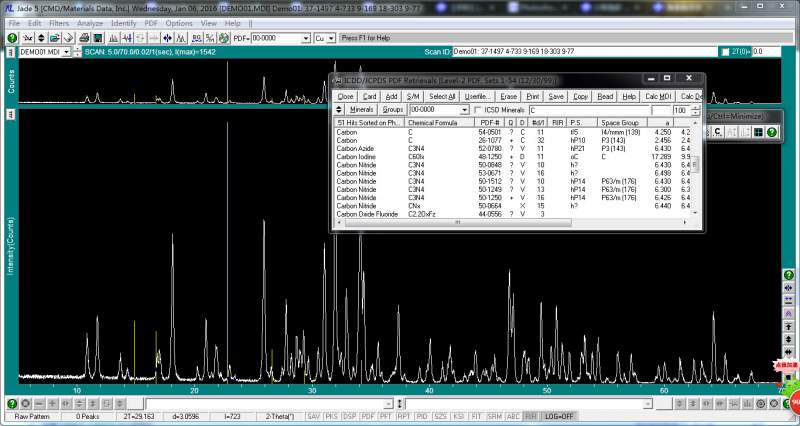Click the green help icon in main toolbar
Viewport: 800px width, 426px height.
pyautogui.click(x=12, y=38)
